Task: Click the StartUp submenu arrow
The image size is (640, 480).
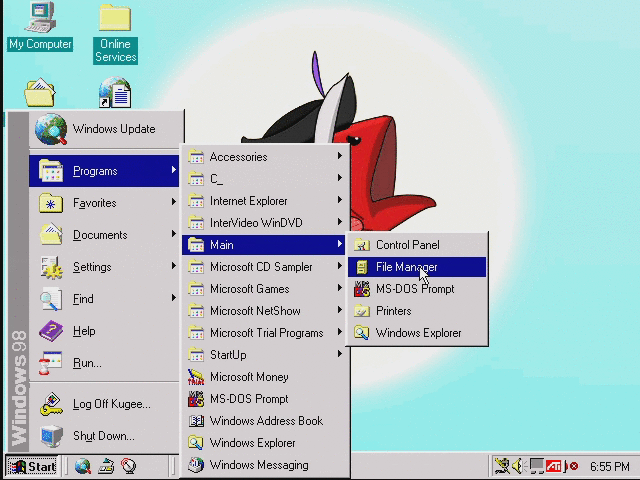Action: click(340, 354)
